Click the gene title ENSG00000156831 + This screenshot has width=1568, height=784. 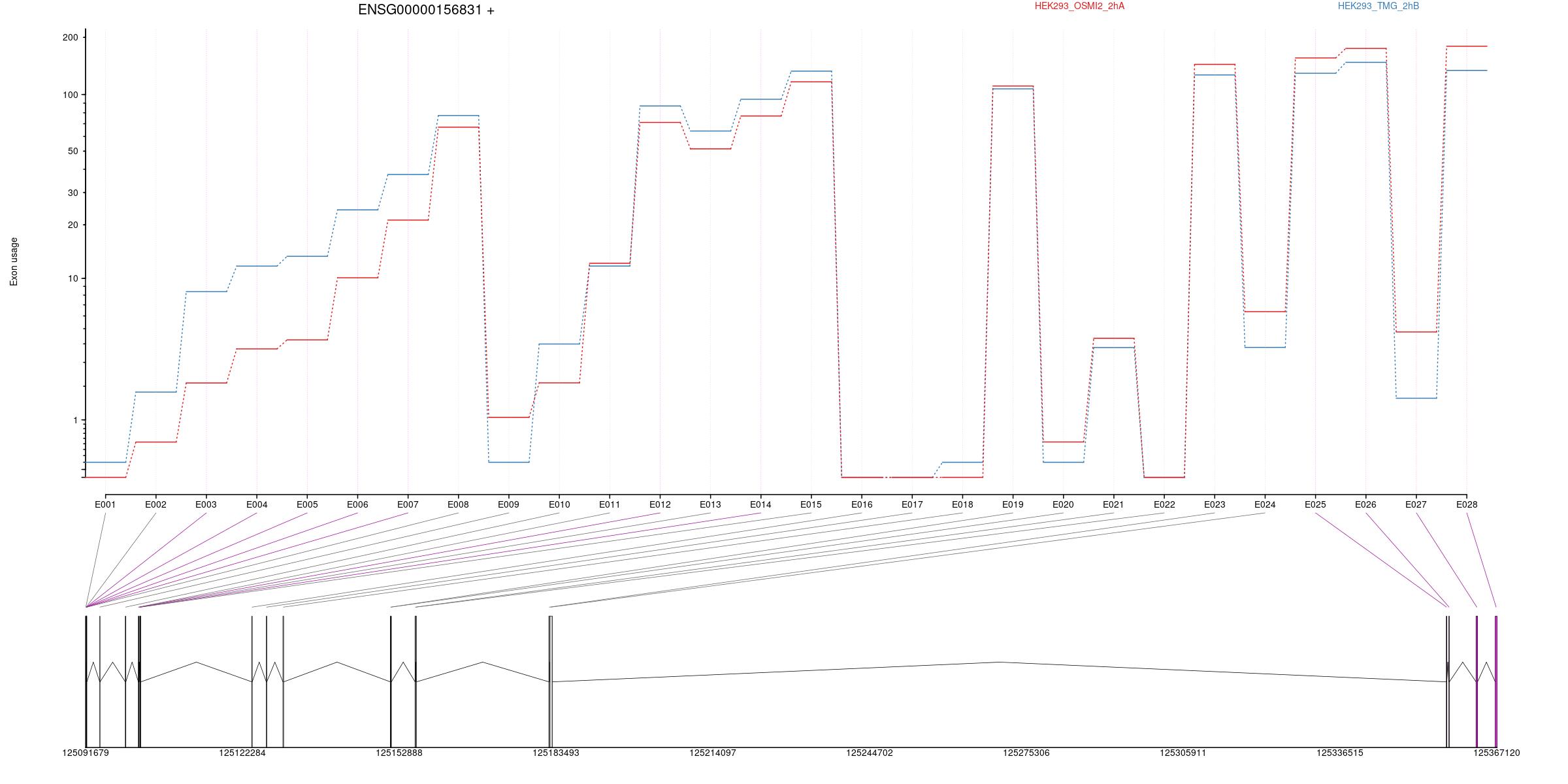426,10
